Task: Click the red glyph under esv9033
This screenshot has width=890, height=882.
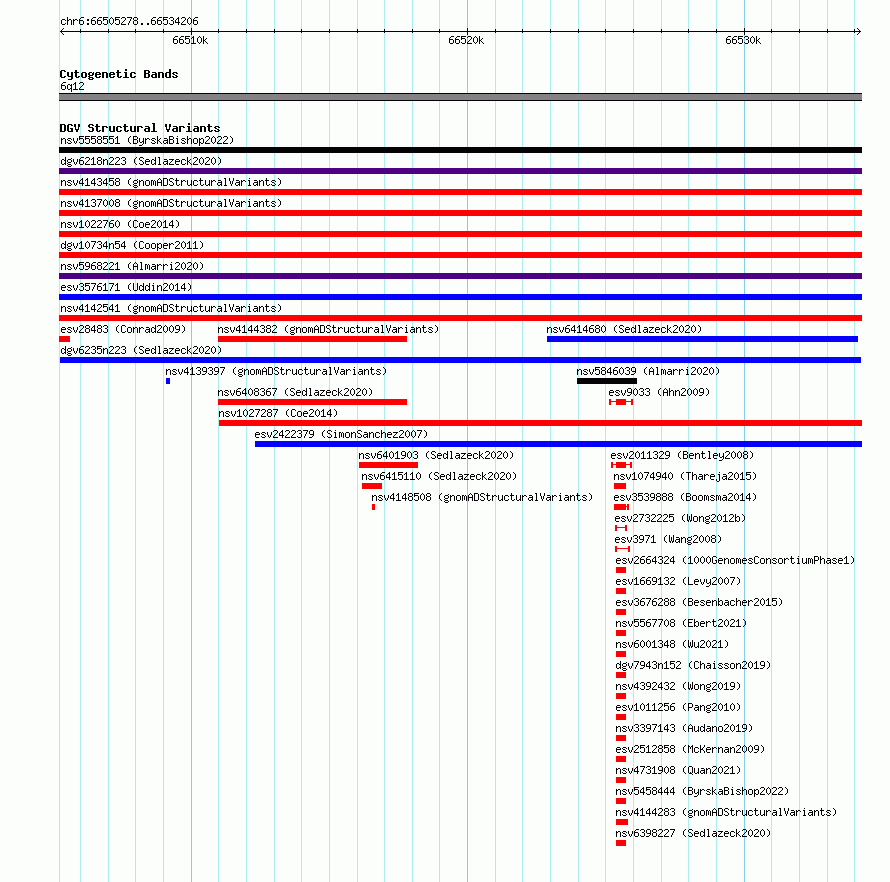Action: (621, 402)
